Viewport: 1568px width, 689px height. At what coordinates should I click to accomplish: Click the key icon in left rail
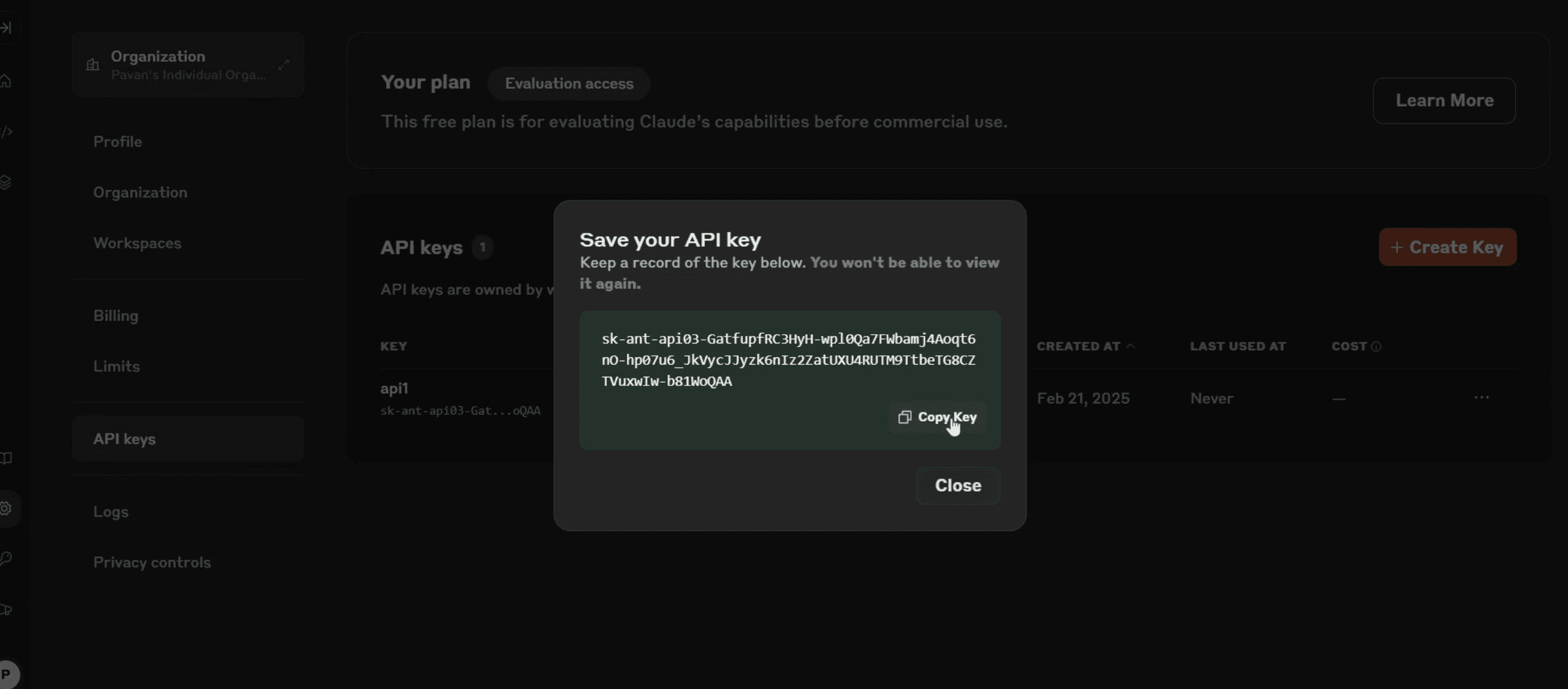pos(6,559)
